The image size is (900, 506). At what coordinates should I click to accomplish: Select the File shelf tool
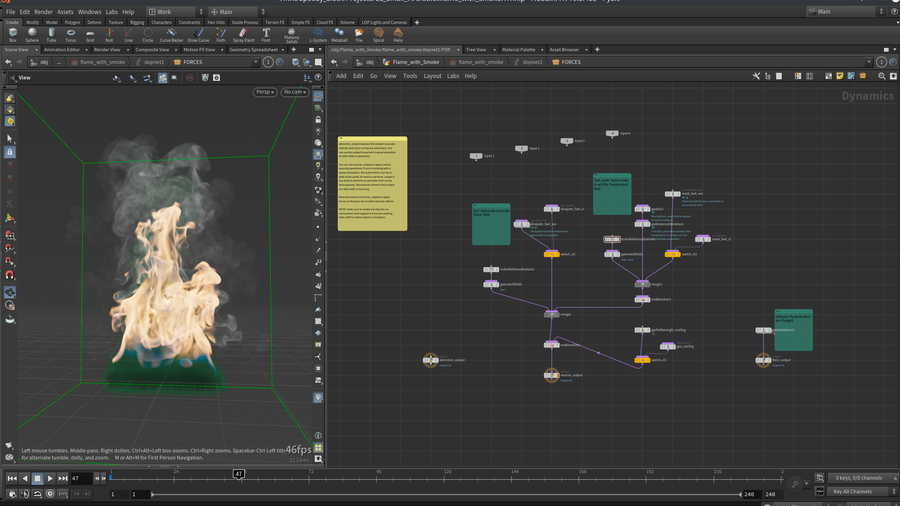359,35
